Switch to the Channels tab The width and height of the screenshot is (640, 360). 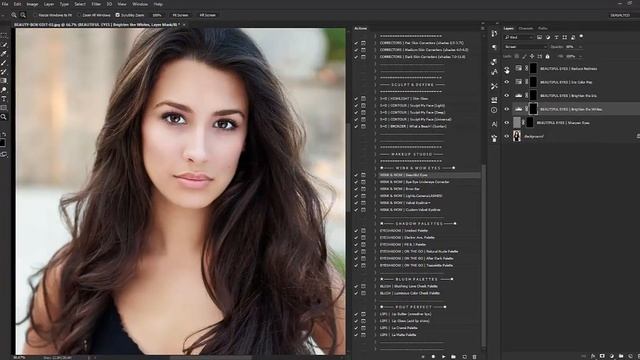(526, 28)
